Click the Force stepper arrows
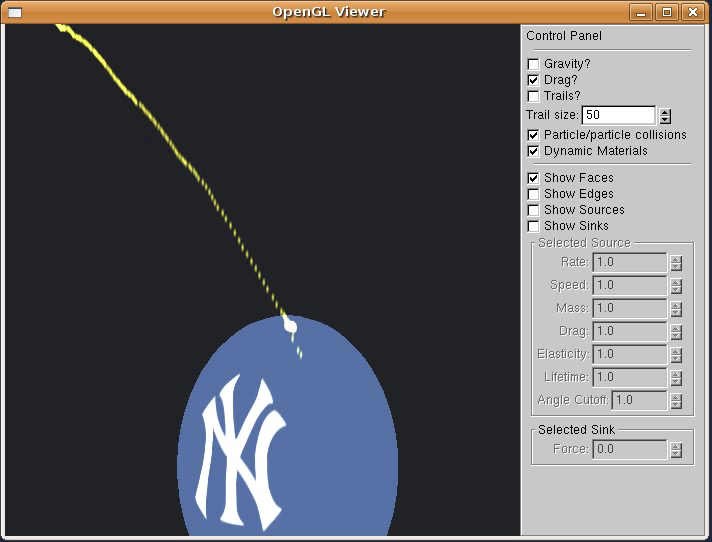 pyautogui.click(x=676, y=450)
